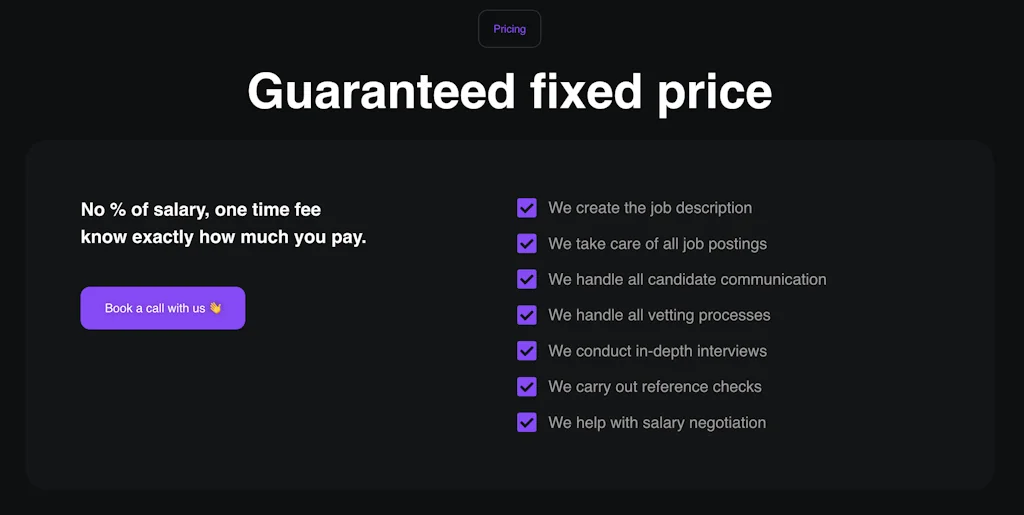Click the "We carry out reference checks" label
This screenshot has height=515, width=1024.
655,387
